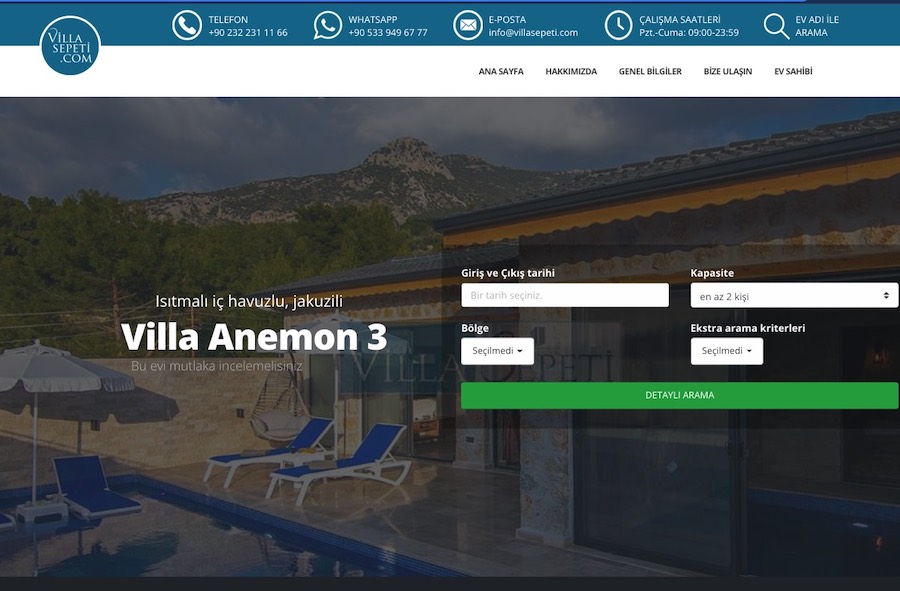The image size is (900, 591).
Task: Expand the Ekstra arama kriterleri dropdown
Action: tap(726, 351)
